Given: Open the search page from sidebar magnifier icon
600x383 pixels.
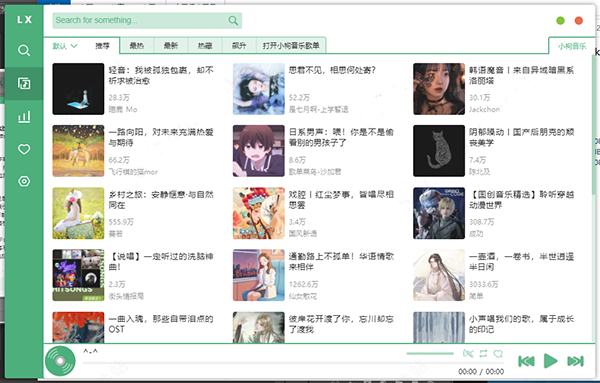Looking at the screenshot, I should [24, 51].
